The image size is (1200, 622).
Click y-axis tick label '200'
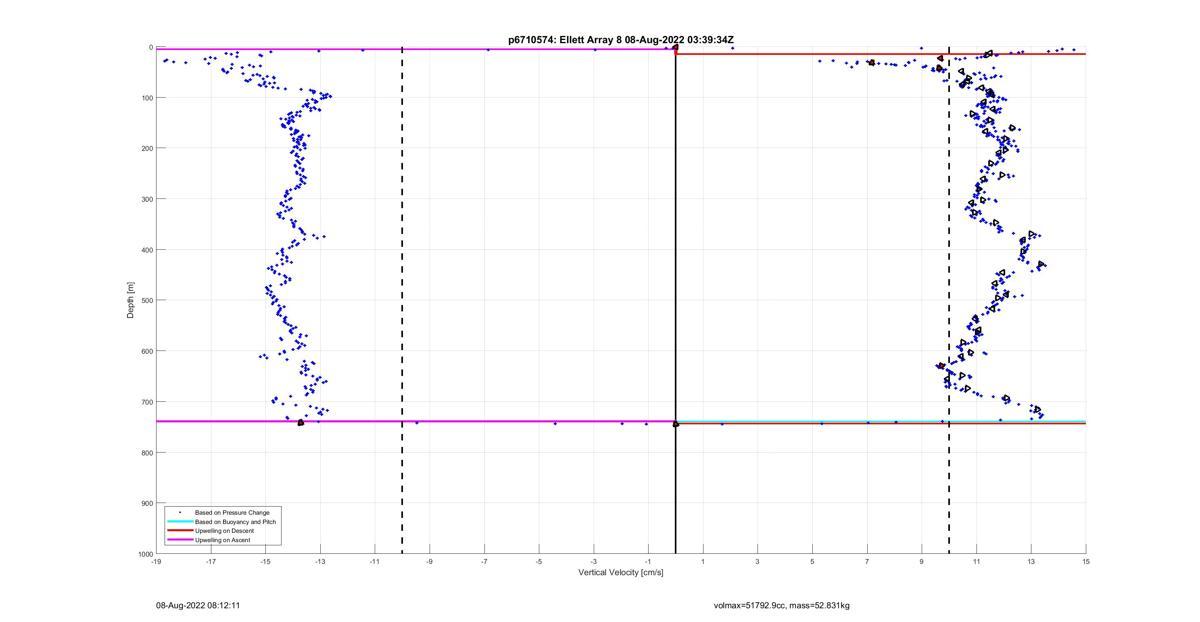pos(146,148)
